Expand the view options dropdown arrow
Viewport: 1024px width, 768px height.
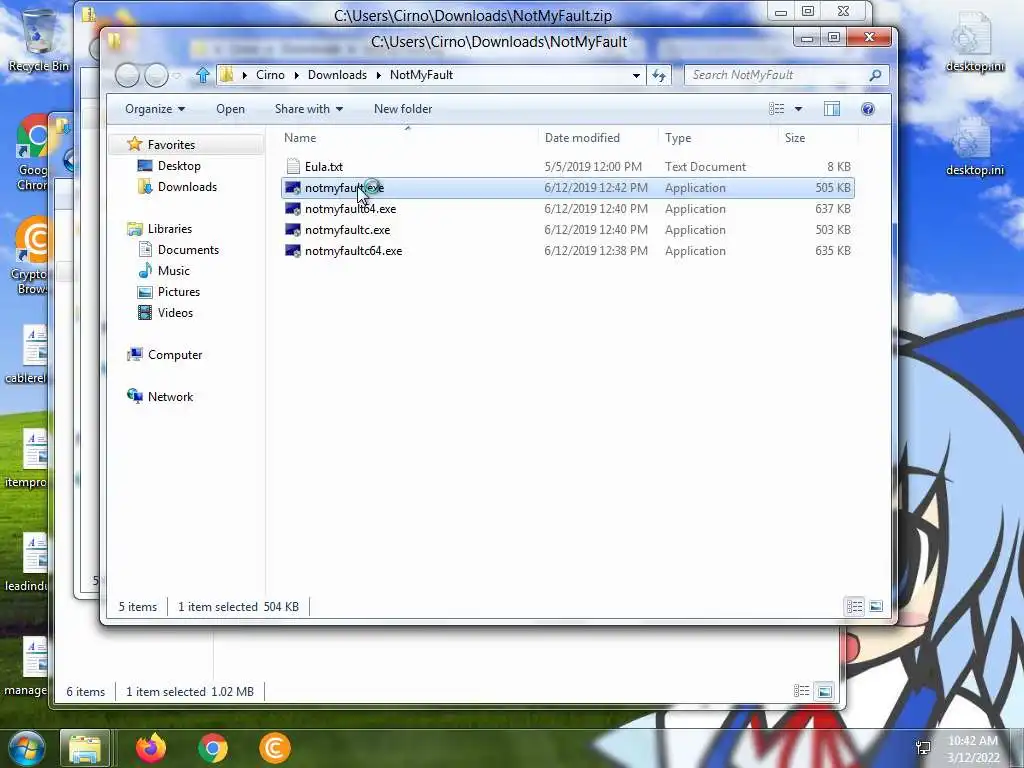coord(798,109)
